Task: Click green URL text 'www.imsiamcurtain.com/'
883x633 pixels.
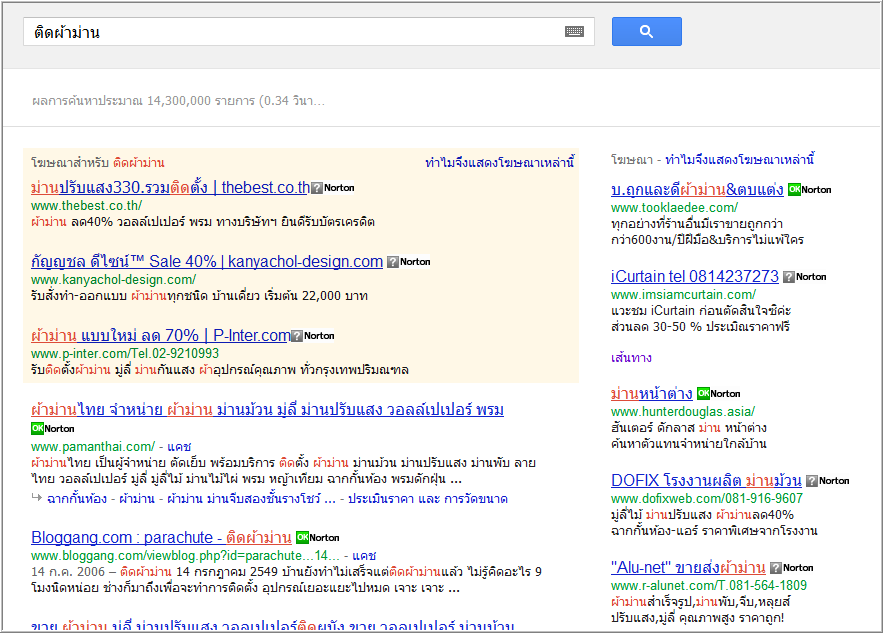Action: (x=684, y=295)
